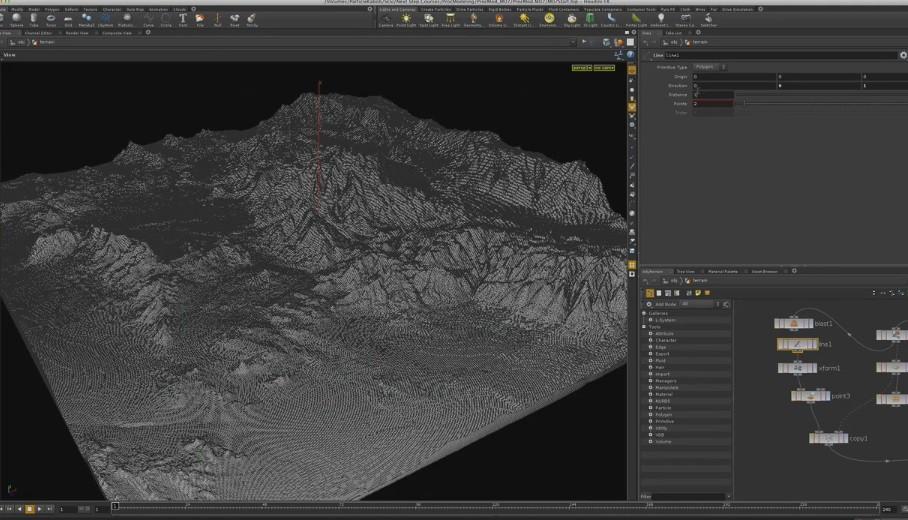Open the viewport help icon

click(630, 54)
